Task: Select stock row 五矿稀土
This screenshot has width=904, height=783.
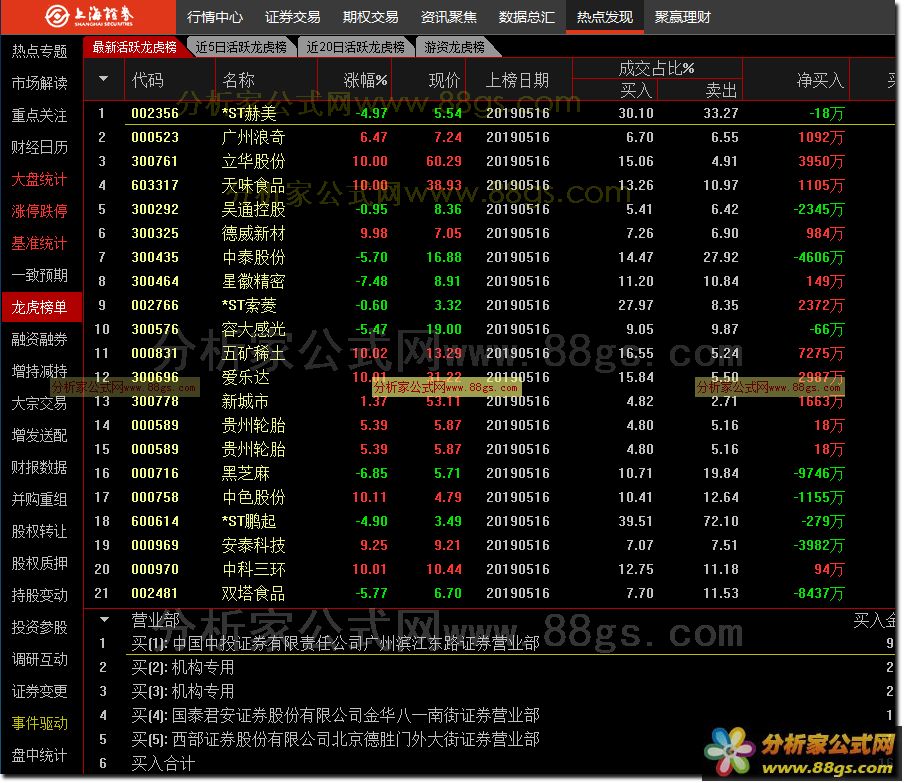Action: coord(490,353)
